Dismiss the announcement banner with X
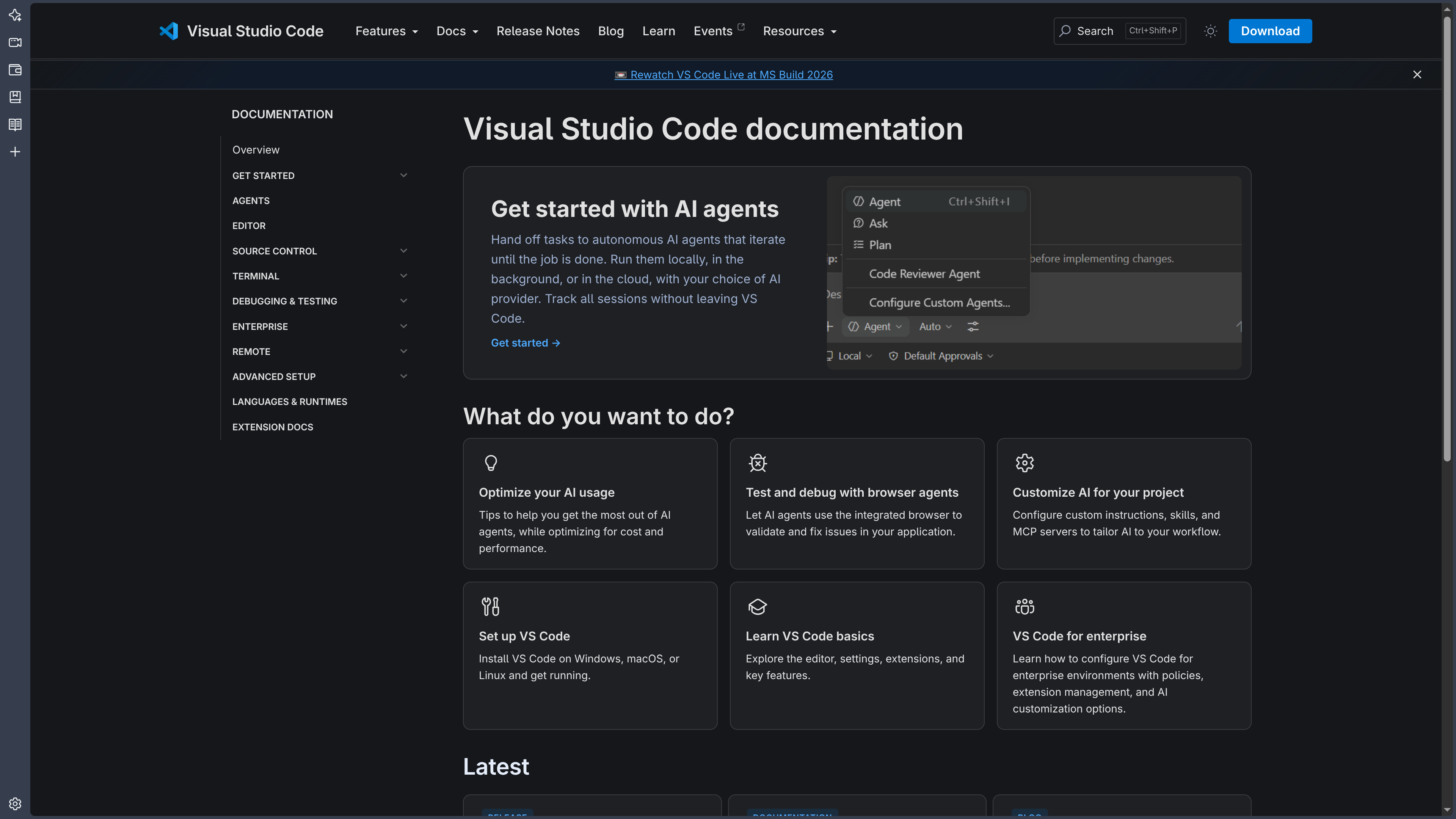The width and height of the screenshot is (1456, 819). pyautogui.click(x=1417, y=75)
